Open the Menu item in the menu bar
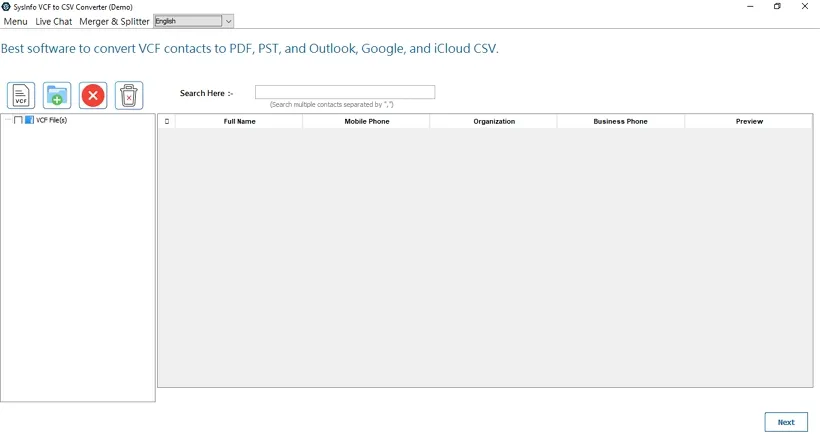Screen dimensions: 820x437 (x=15, y=21)
